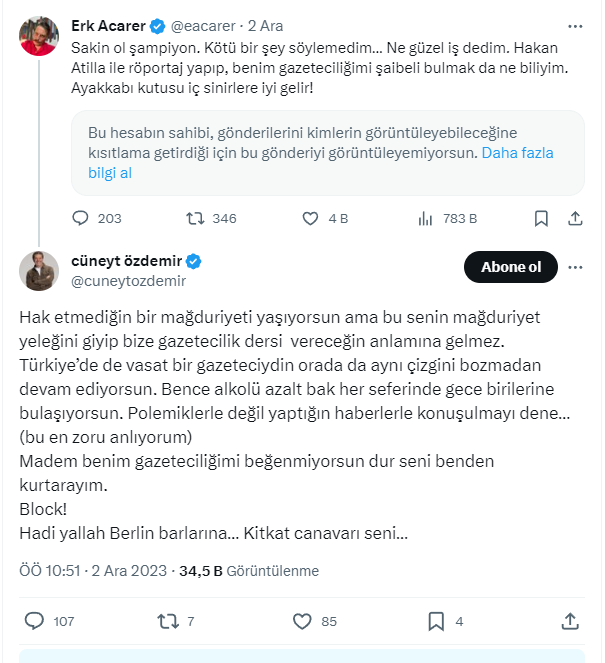View analytics showing 783 B views
Viewport: 605px width, 663px height.
pos(424,218)
